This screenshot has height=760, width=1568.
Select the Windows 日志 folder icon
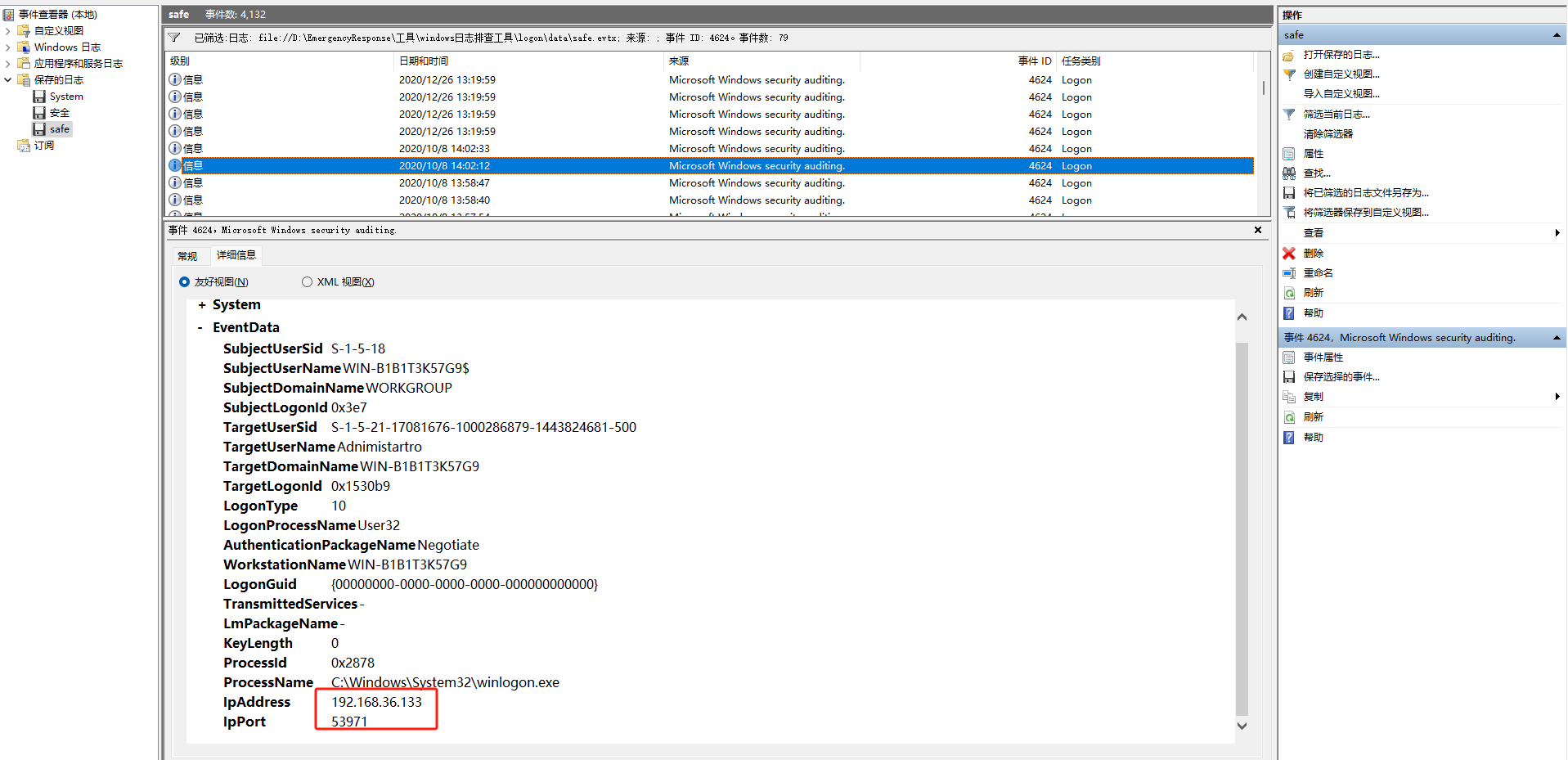(x=24, y=47)
